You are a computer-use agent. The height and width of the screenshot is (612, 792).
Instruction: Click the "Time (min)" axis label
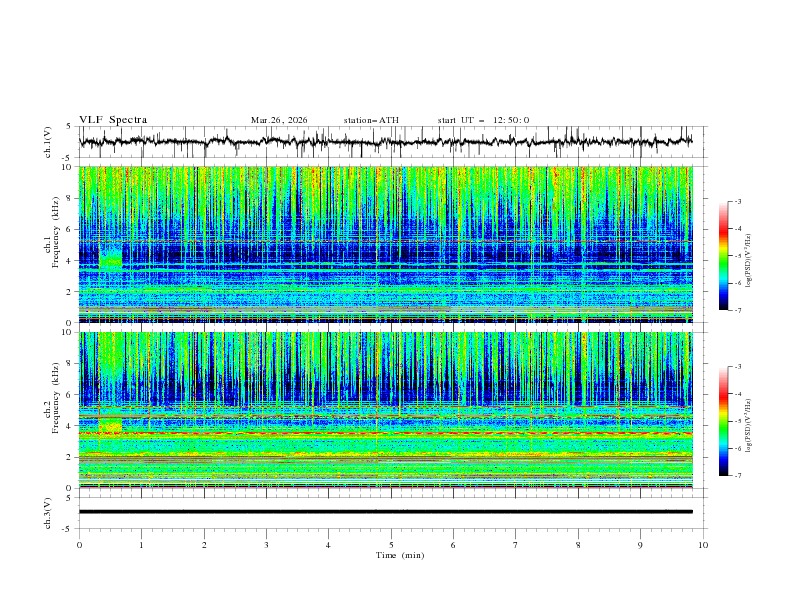pyautogui.click(x=400, y=555)
